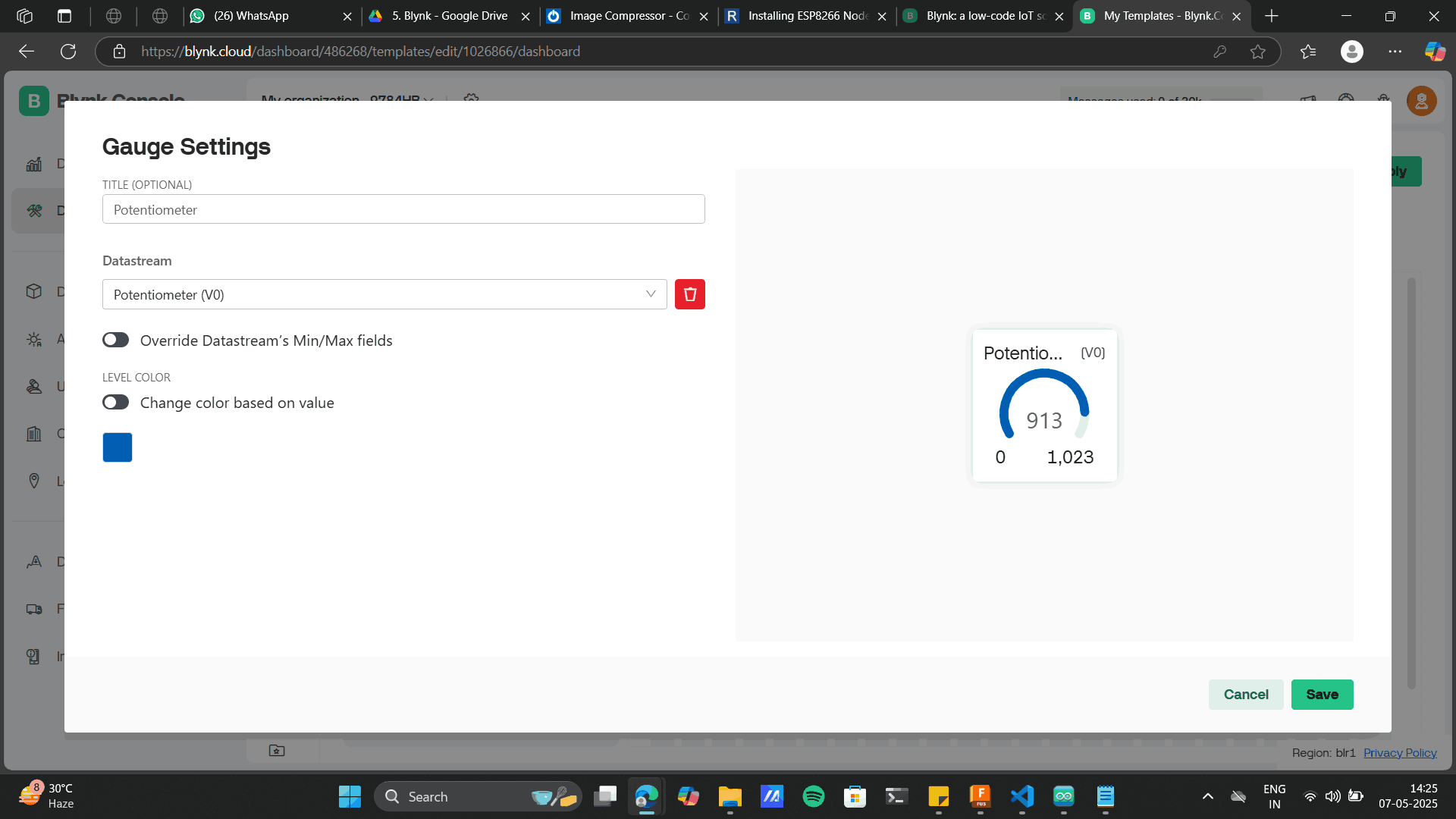Select the Potentiometer gauge widget preview
Image resolution: width=1456 pixels, height=819 pixels.
click(1044, 406)
